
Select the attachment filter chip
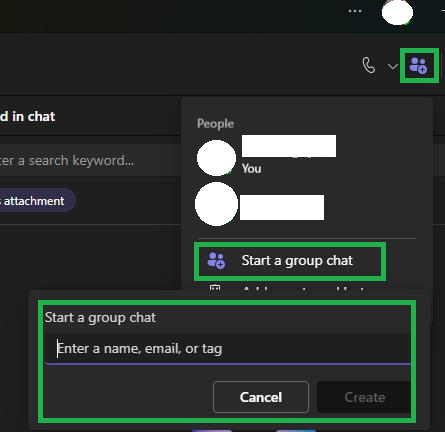pos(37,201)
